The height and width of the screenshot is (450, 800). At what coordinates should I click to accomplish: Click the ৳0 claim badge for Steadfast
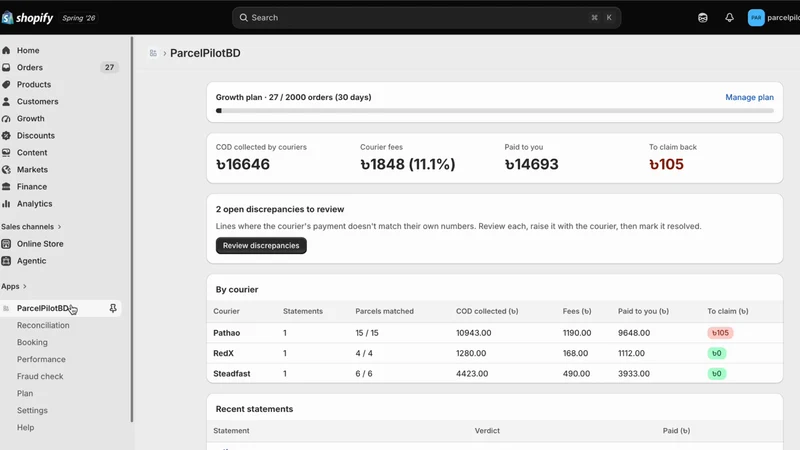click(x=716, y=373)
